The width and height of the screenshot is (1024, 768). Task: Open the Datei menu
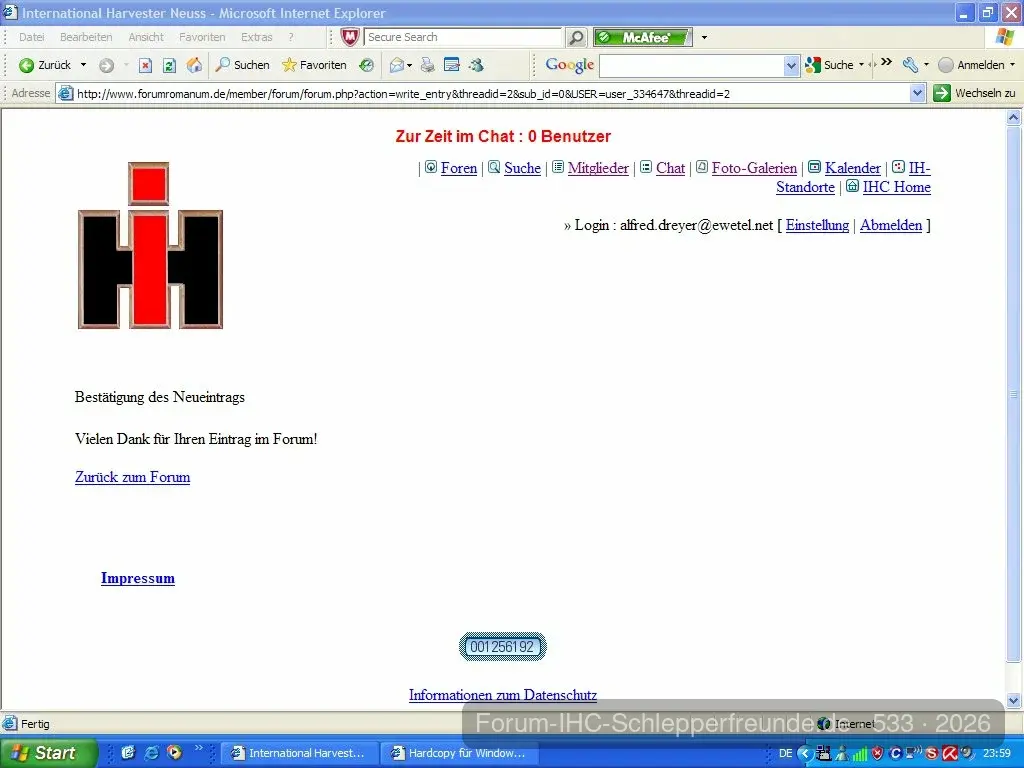point(31,37)
